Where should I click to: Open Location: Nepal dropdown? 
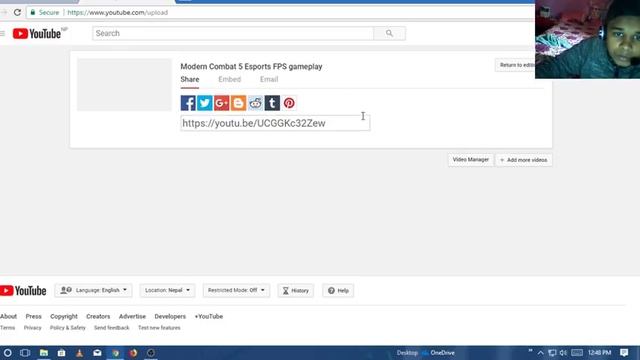pyautogui.click(x=167, y=290)
